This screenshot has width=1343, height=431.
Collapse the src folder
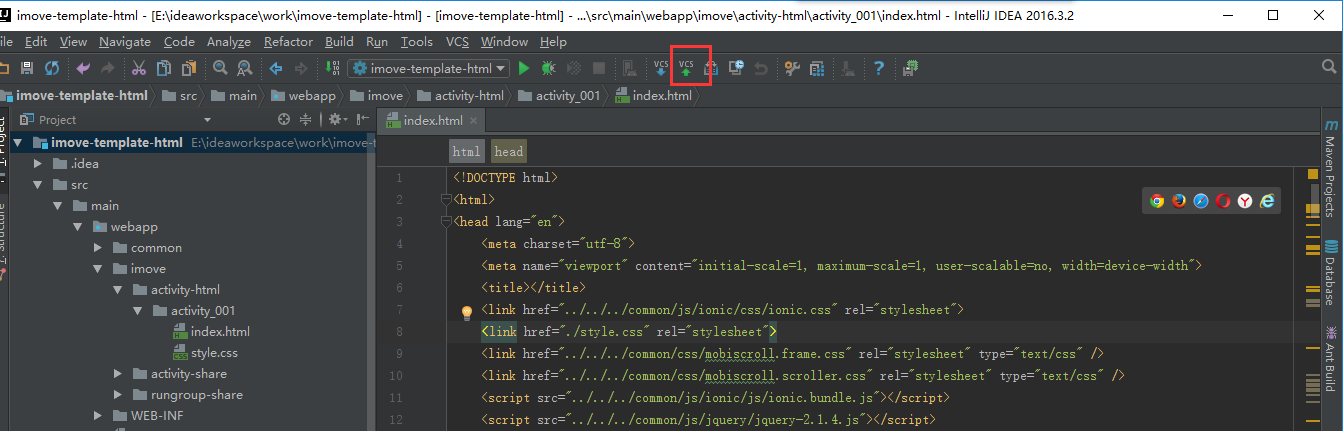[x=38, y=185]
